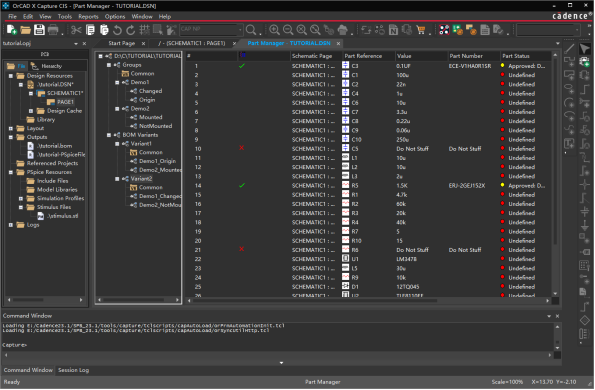Image resolution: width=595 pixels, height=390 pixels.
Task: Click the Redo arrow icon
Action: [x=131, y=30]
